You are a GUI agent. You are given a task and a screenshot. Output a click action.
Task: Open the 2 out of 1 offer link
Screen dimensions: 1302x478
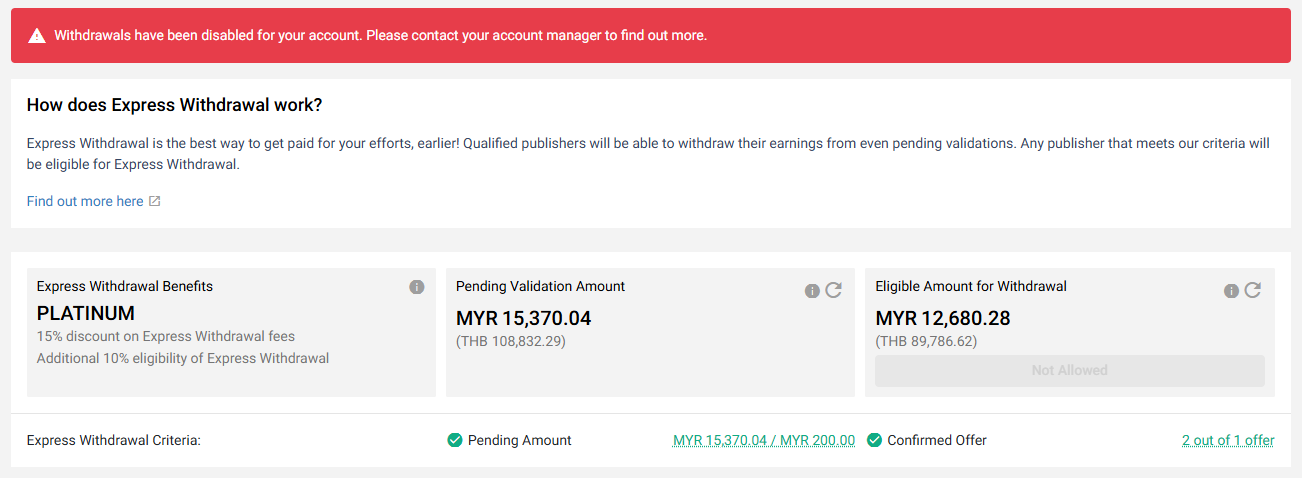1227,440
